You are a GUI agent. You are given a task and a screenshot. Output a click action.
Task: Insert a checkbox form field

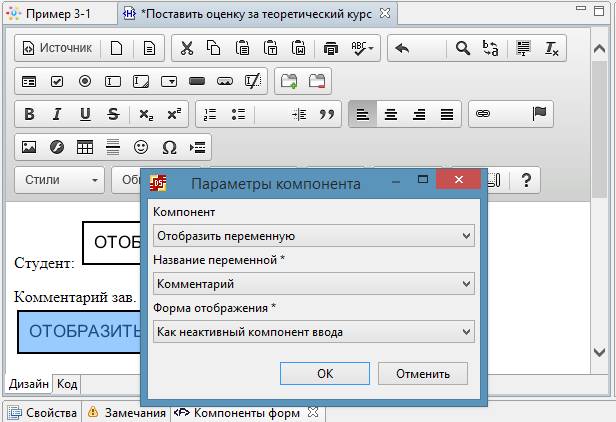point(57,81)
